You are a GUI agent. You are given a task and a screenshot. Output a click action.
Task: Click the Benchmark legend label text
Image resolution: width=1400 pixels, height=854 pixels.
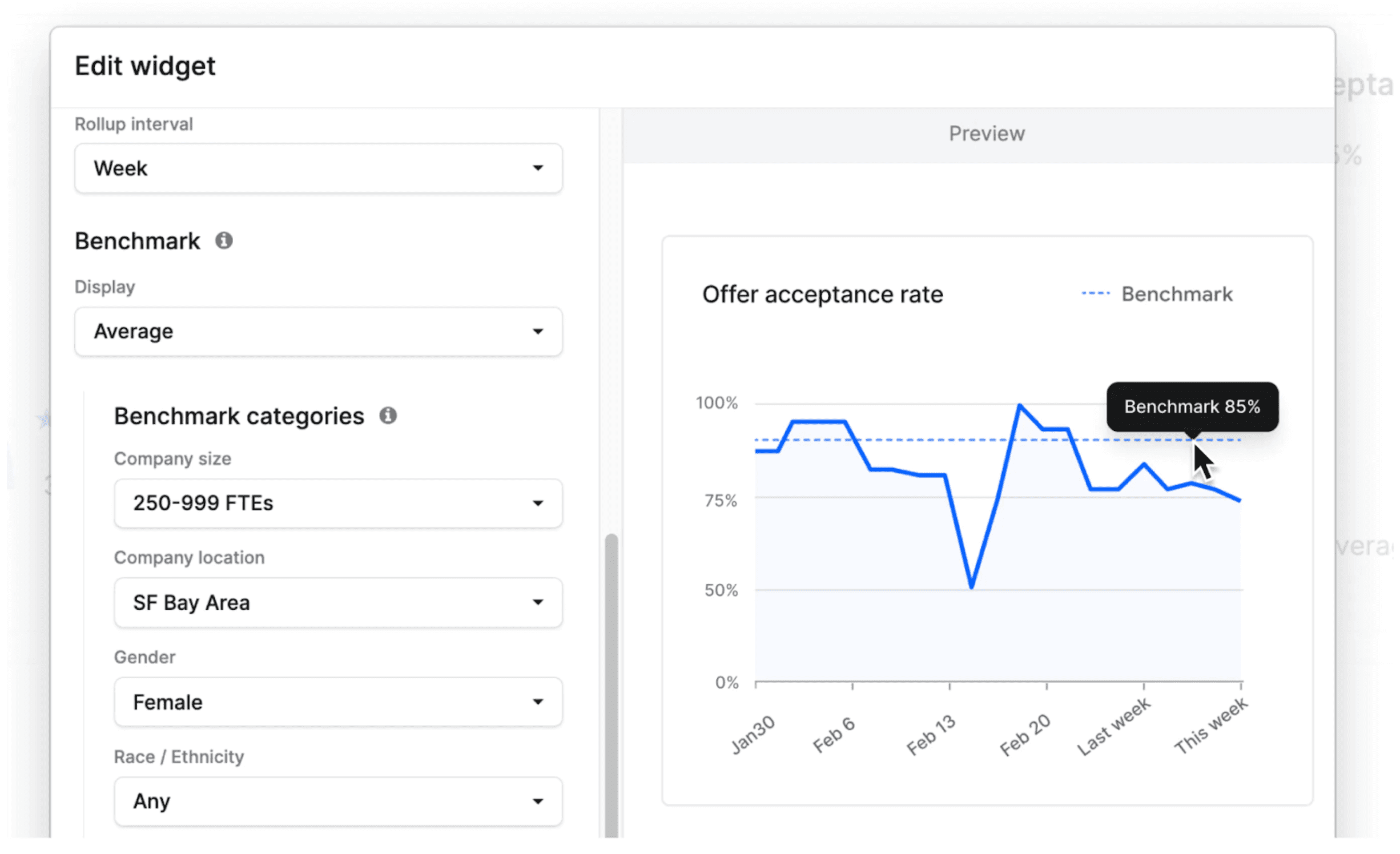click(1177, 295)
